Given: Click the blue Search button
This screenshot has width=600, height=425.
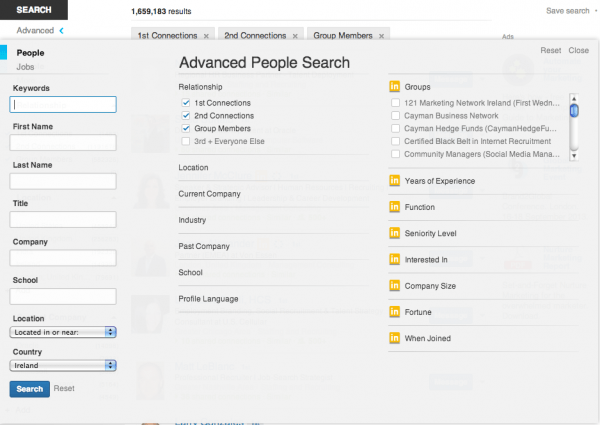Looking at the screenshot, I should point(29,389).
